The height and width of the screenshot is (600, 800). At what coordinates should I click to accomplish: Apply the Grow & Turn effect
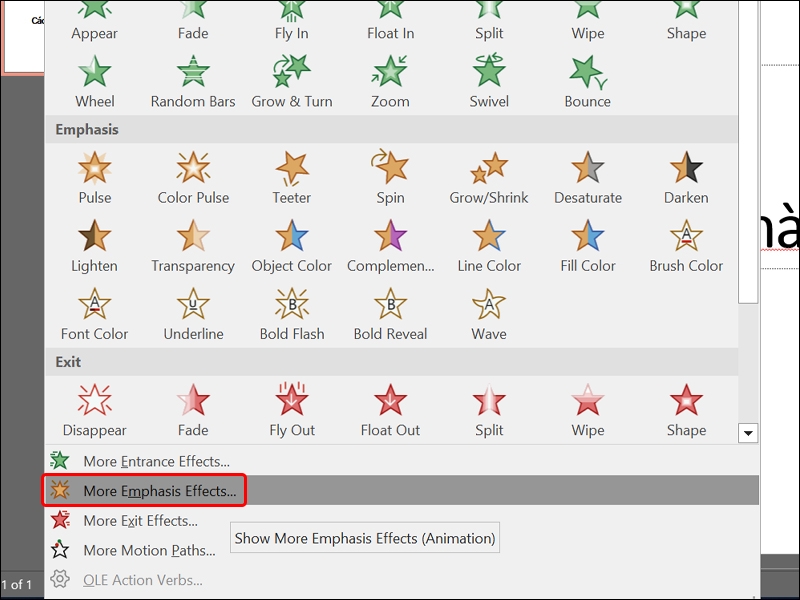(x=291, y=82)
